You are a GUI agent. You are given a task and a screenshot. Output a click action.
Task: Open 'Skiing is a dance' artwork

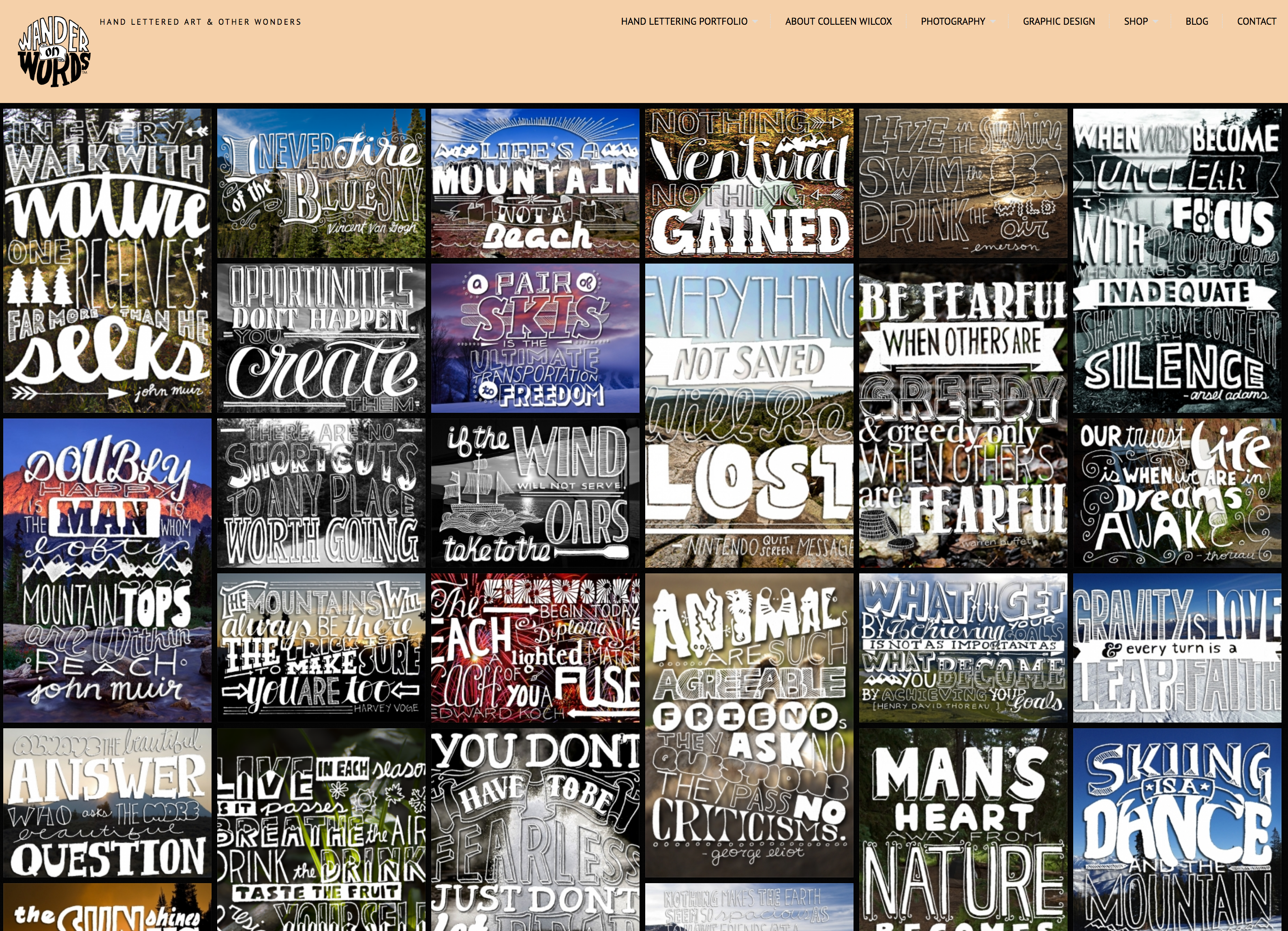[x=1177, y=829]
